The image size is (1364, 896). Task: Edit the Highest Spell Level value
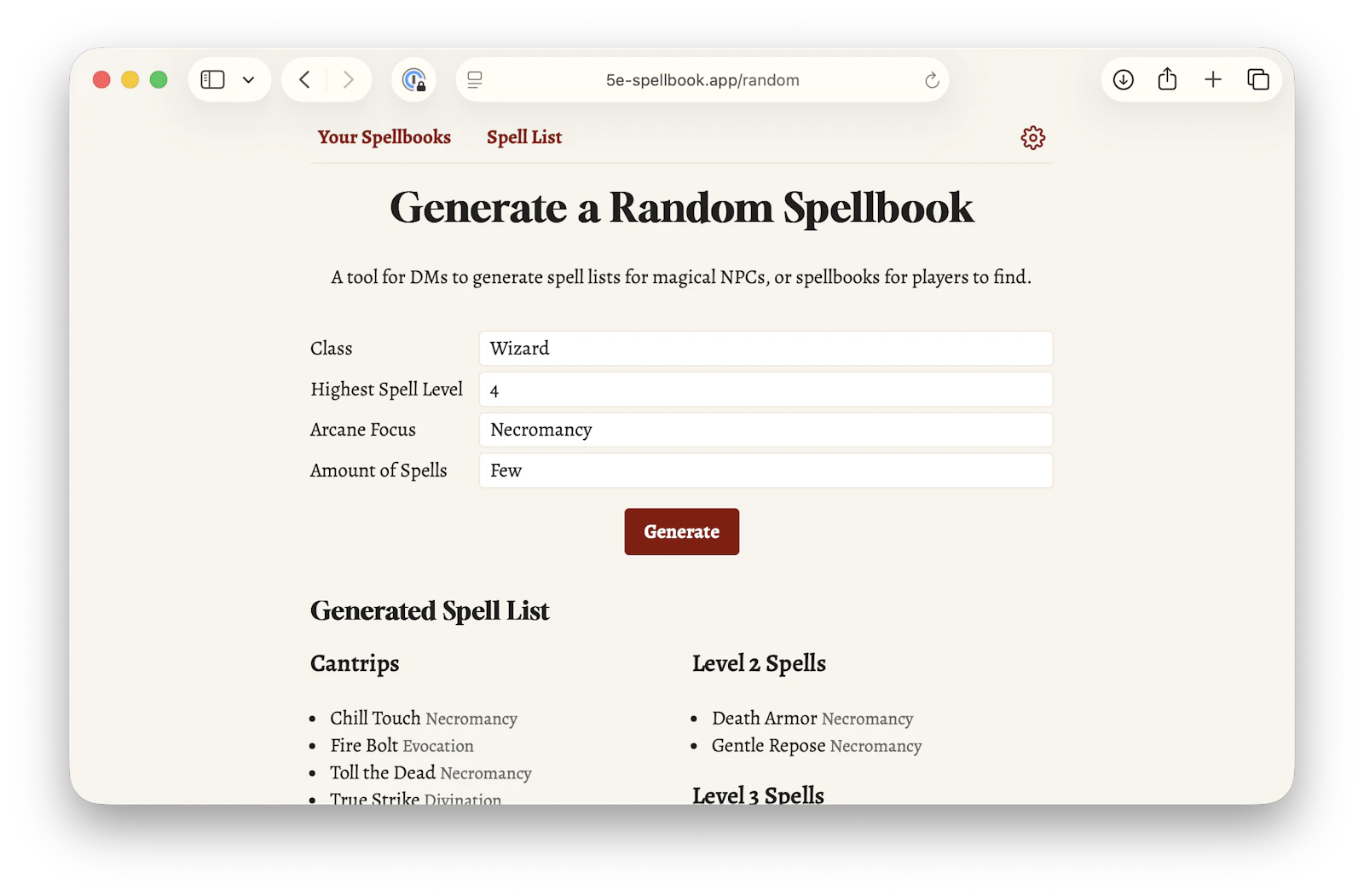click(766, 389)
